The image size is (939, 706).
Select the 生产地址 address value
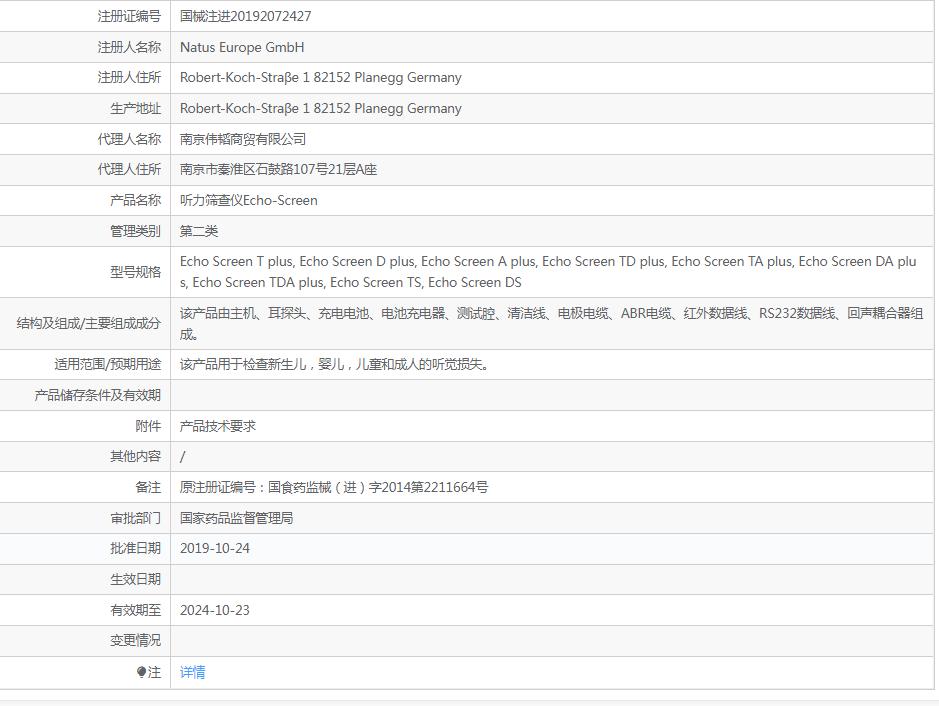coord(320,108)
